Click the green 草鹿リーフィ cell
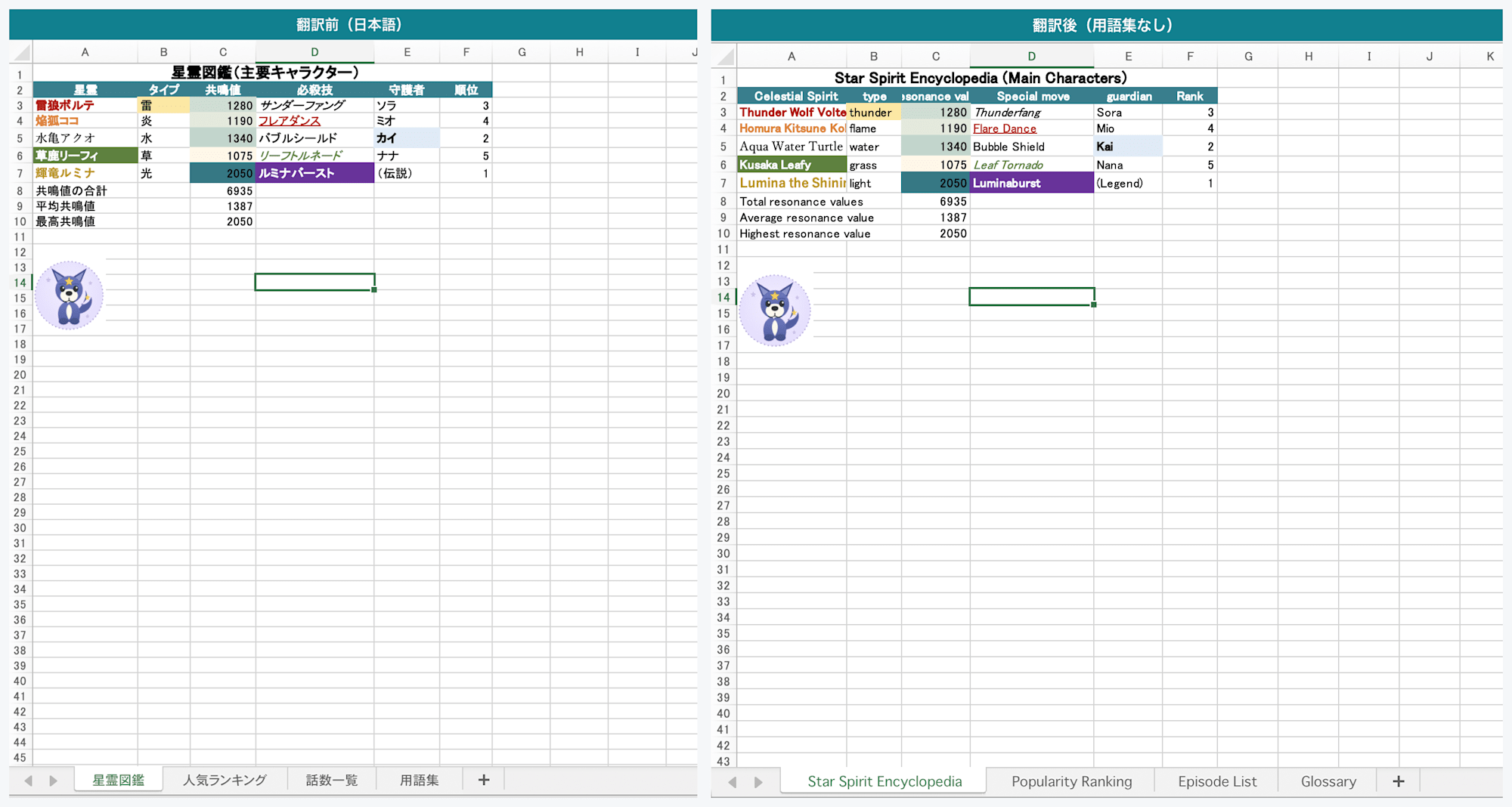Image resolution: width=1512 pixels, height=807 pixels. tap(85, 156)
